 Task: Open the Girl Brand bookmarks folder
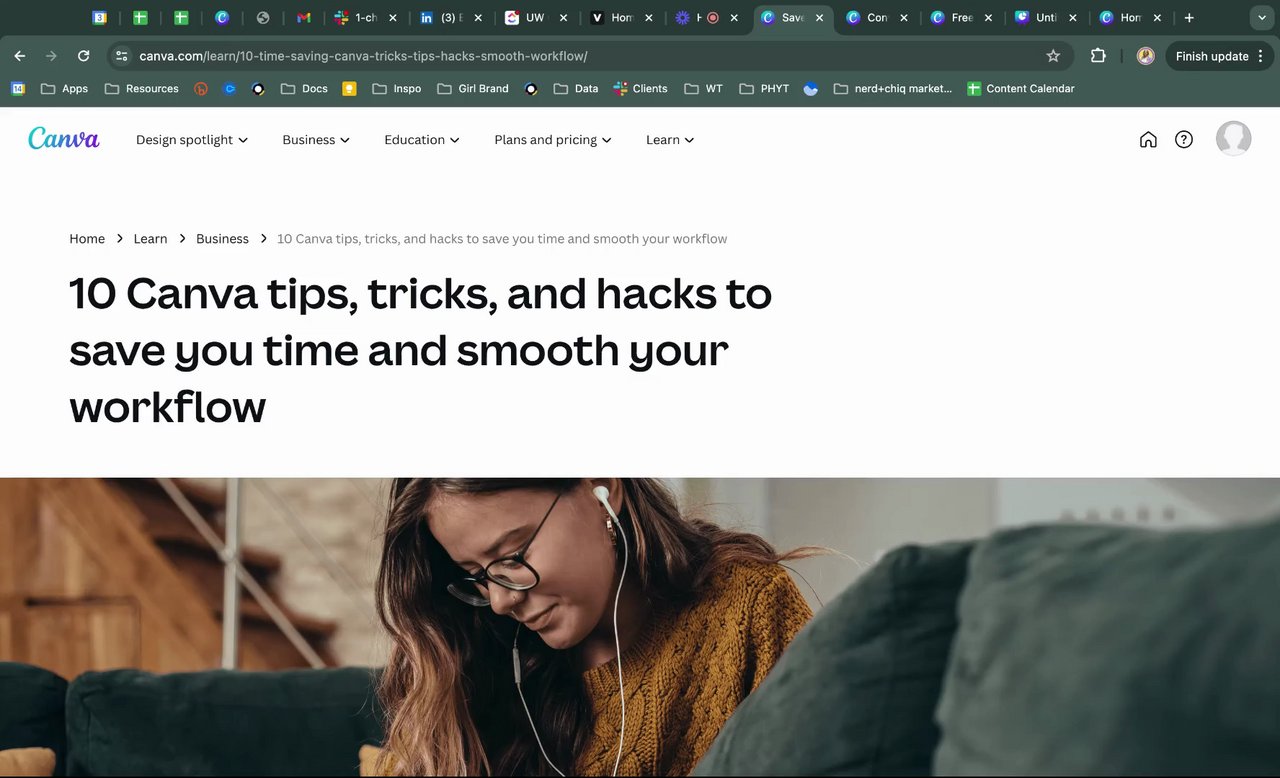click(473, 88)
